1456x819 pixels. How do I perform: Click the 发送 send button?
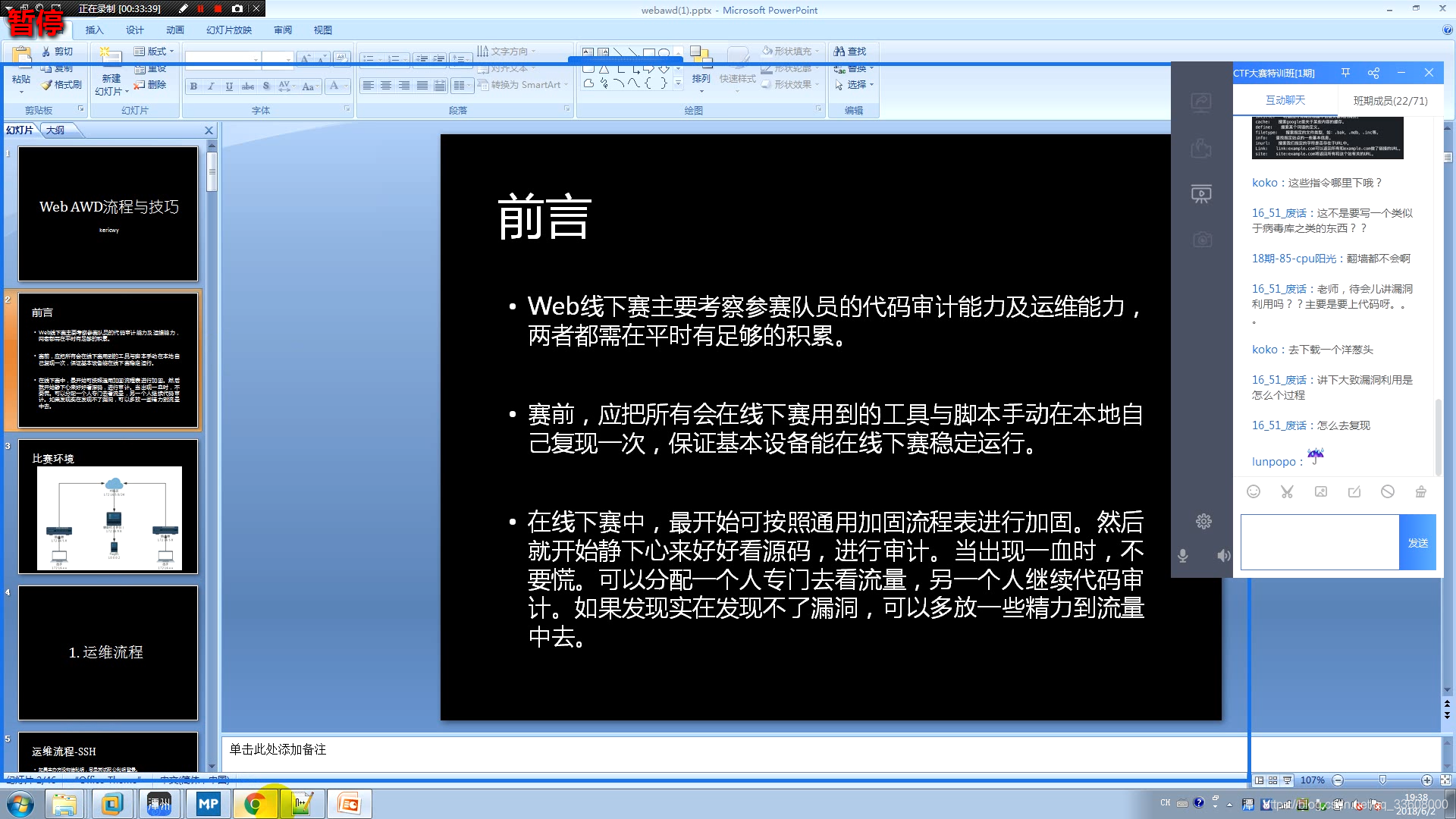[x=1417, y=543]
